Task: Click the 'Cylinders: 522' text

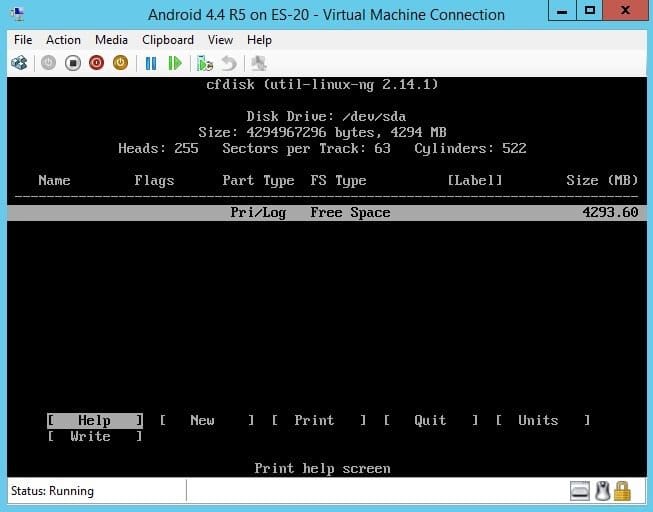Action: [x=470, y=148]
